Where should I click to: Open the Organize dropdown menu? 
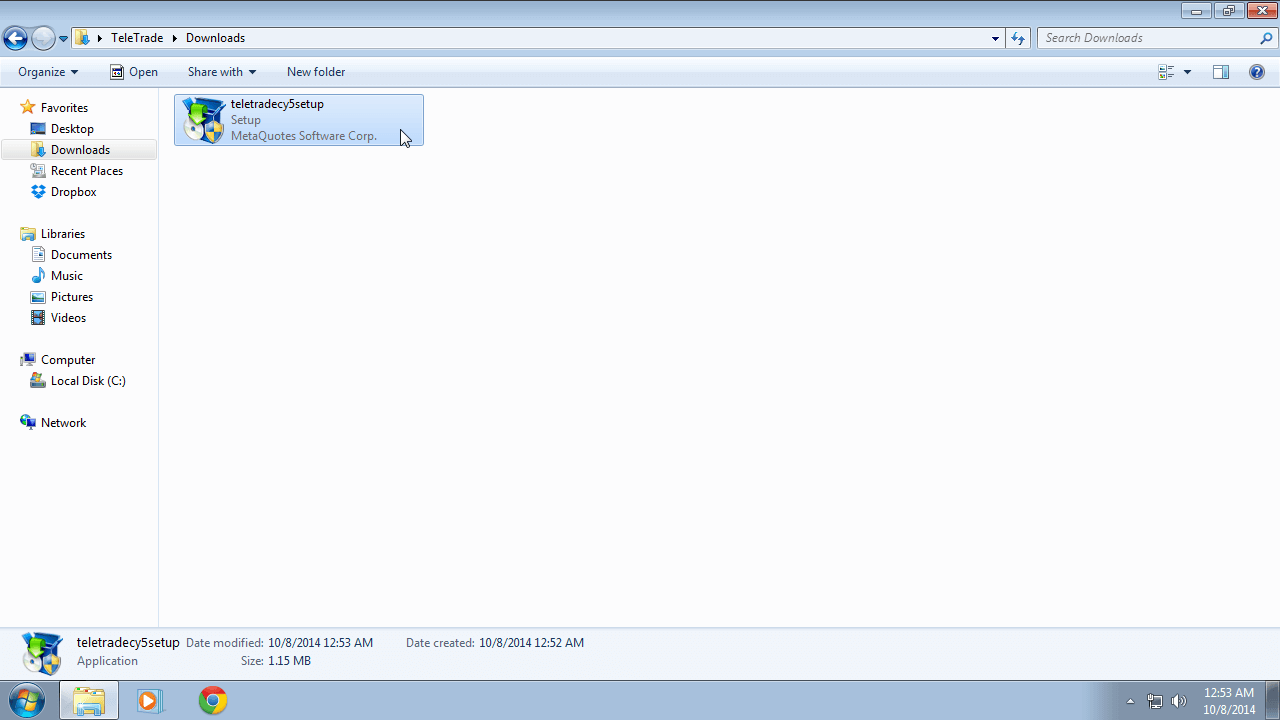[x=47, y=72]
